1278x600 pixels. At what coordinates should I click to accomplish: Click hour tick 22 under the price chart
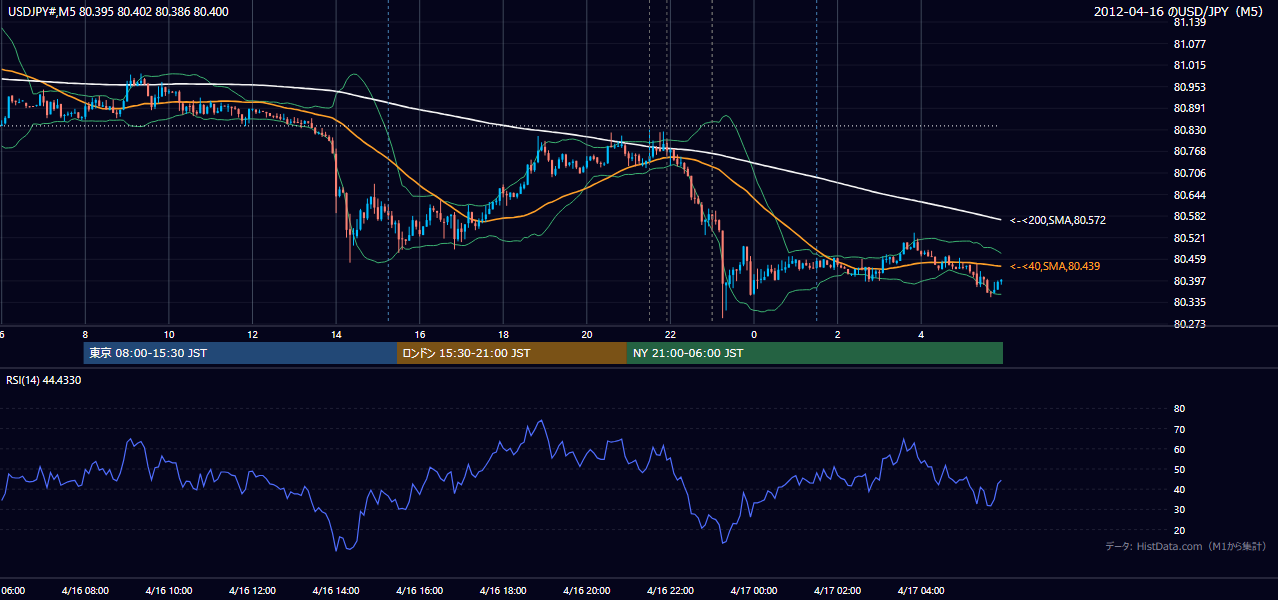click(x=670, y=334)
